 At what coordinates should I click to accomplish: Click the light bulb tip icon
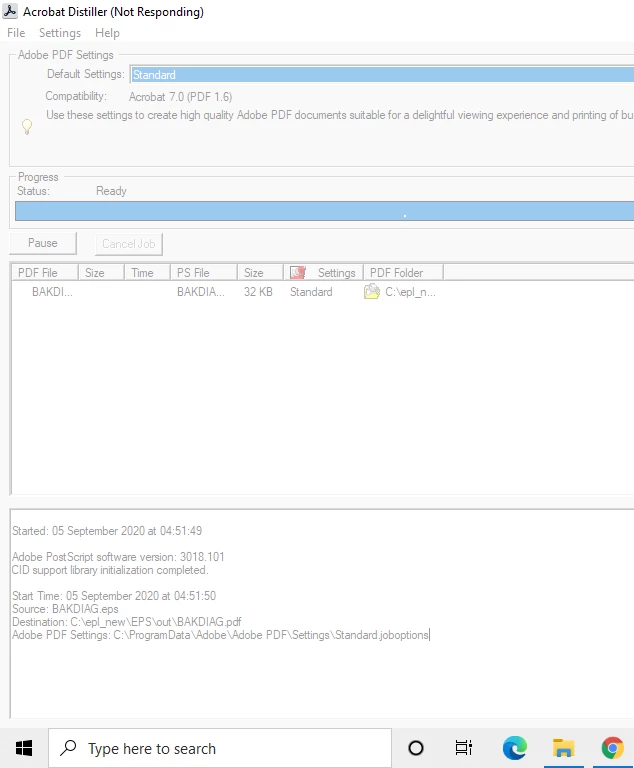pos(27,126)
